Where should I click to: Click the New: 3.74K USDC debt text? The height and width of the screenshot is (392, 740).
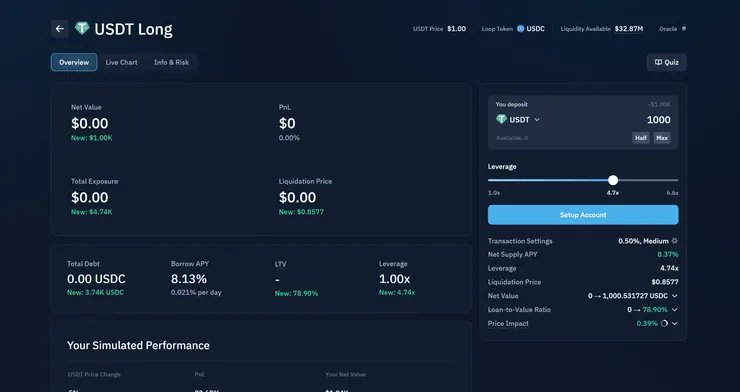95,292
